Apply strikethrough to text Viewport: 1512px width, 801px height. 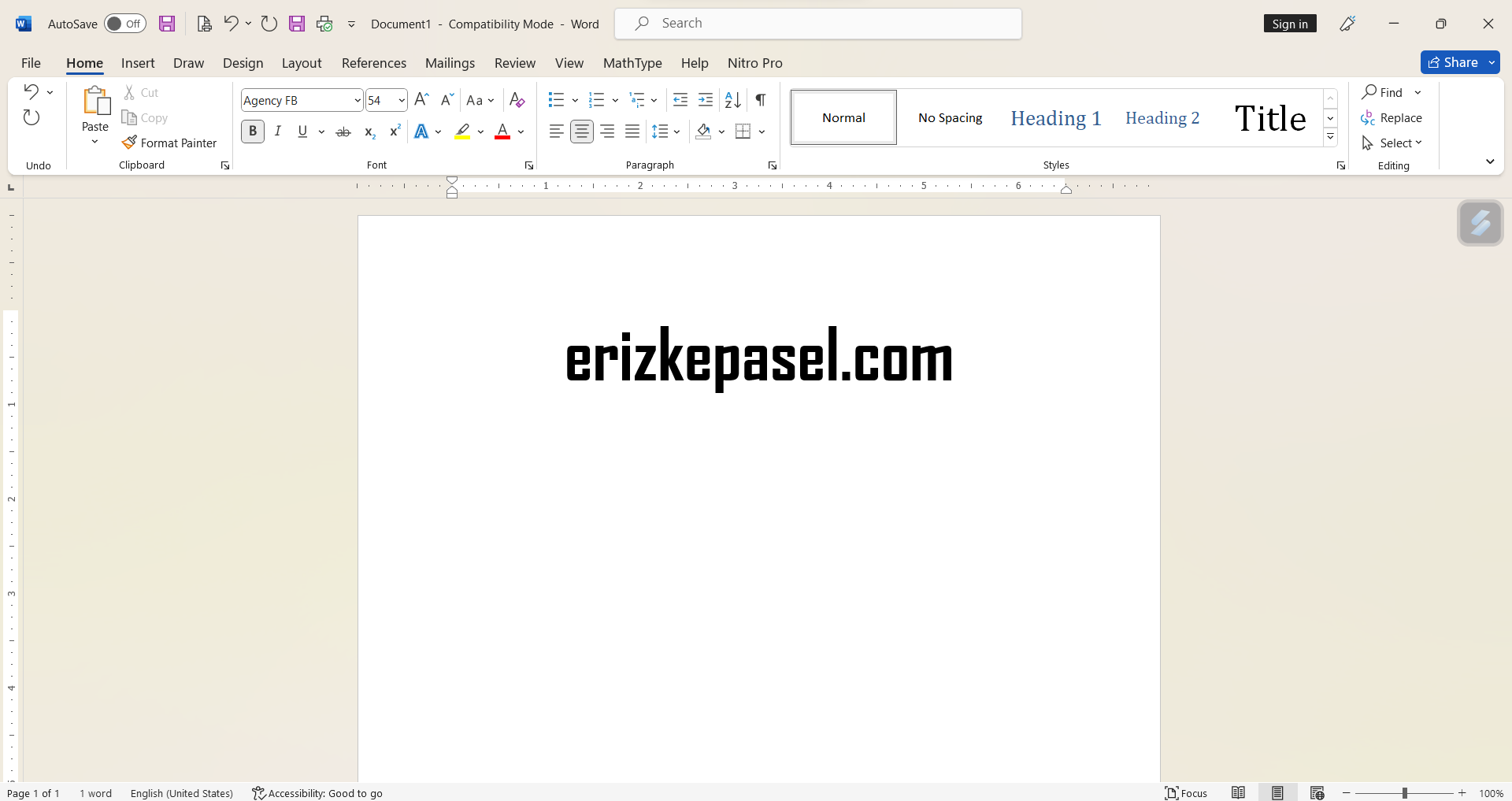pos(343,132)
